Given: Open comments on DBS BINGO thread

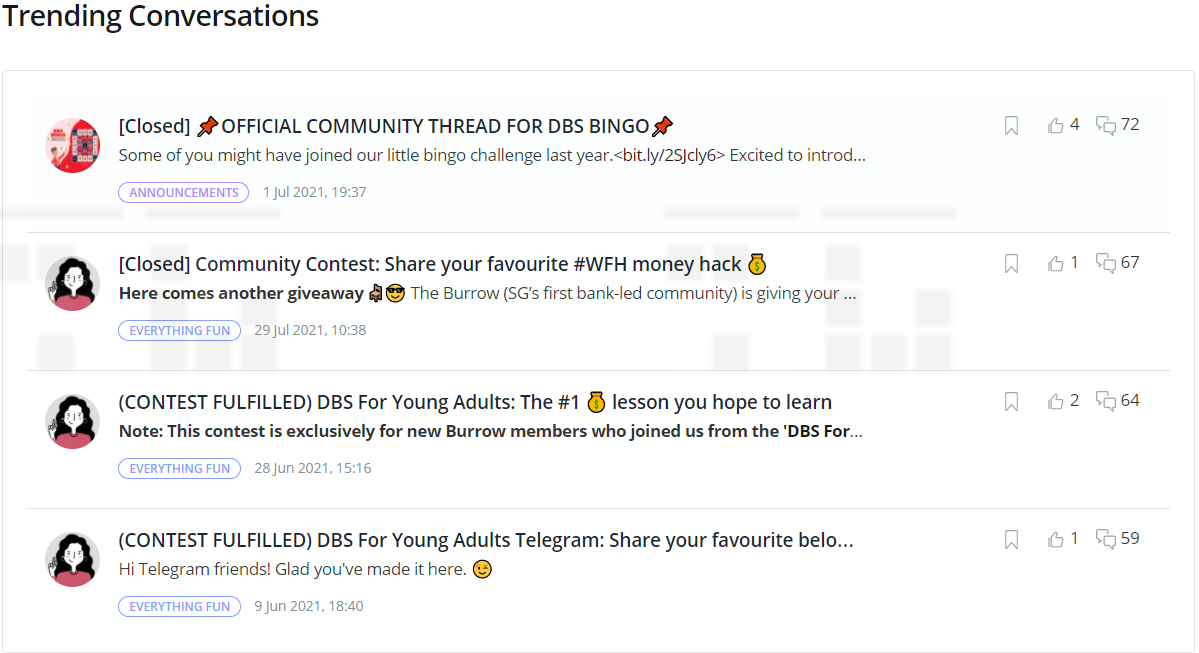Looking at the screenshot, I should (x=1107, y=125).
